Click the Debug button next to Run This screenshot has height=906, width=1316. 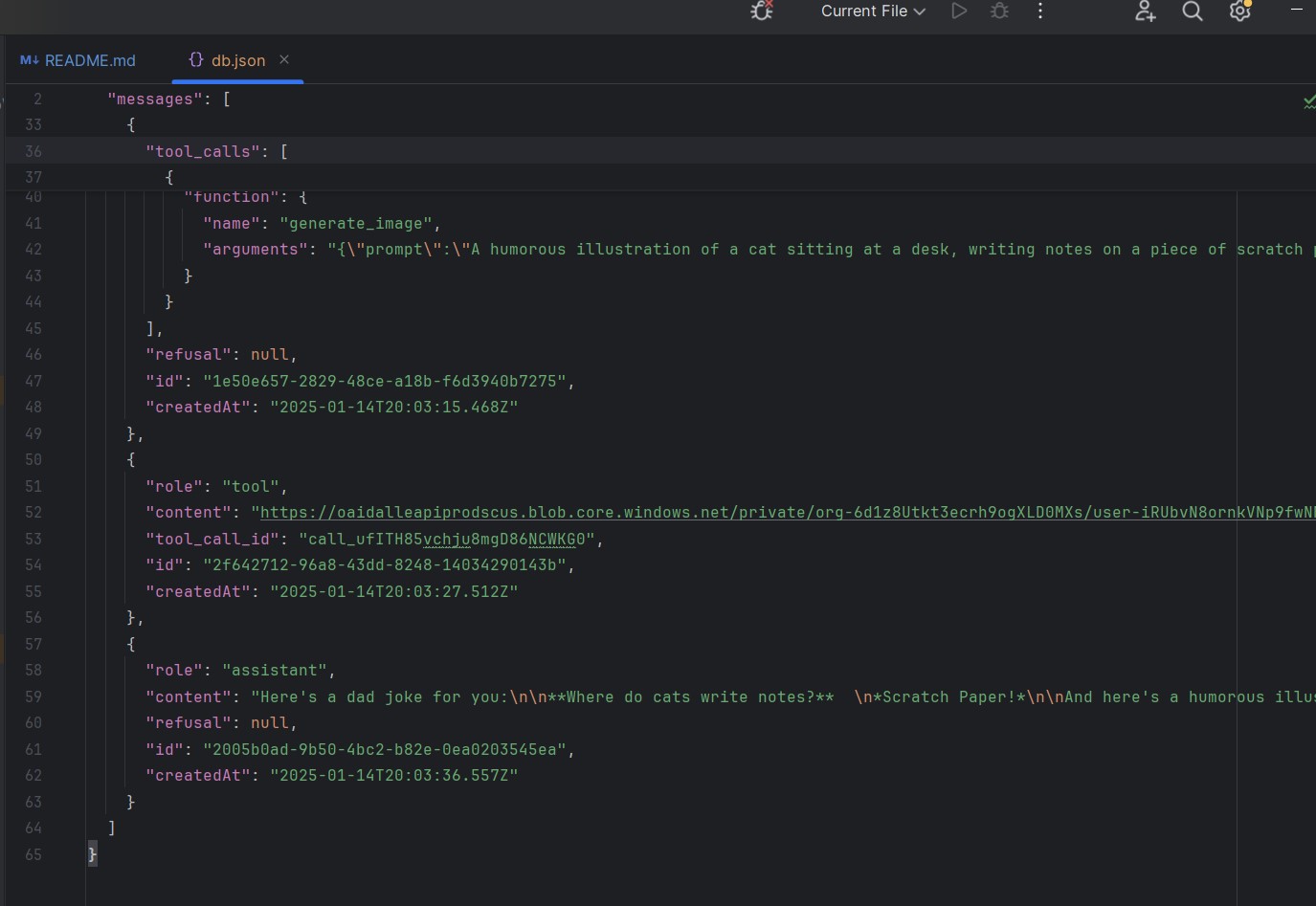tap(999, 11)
